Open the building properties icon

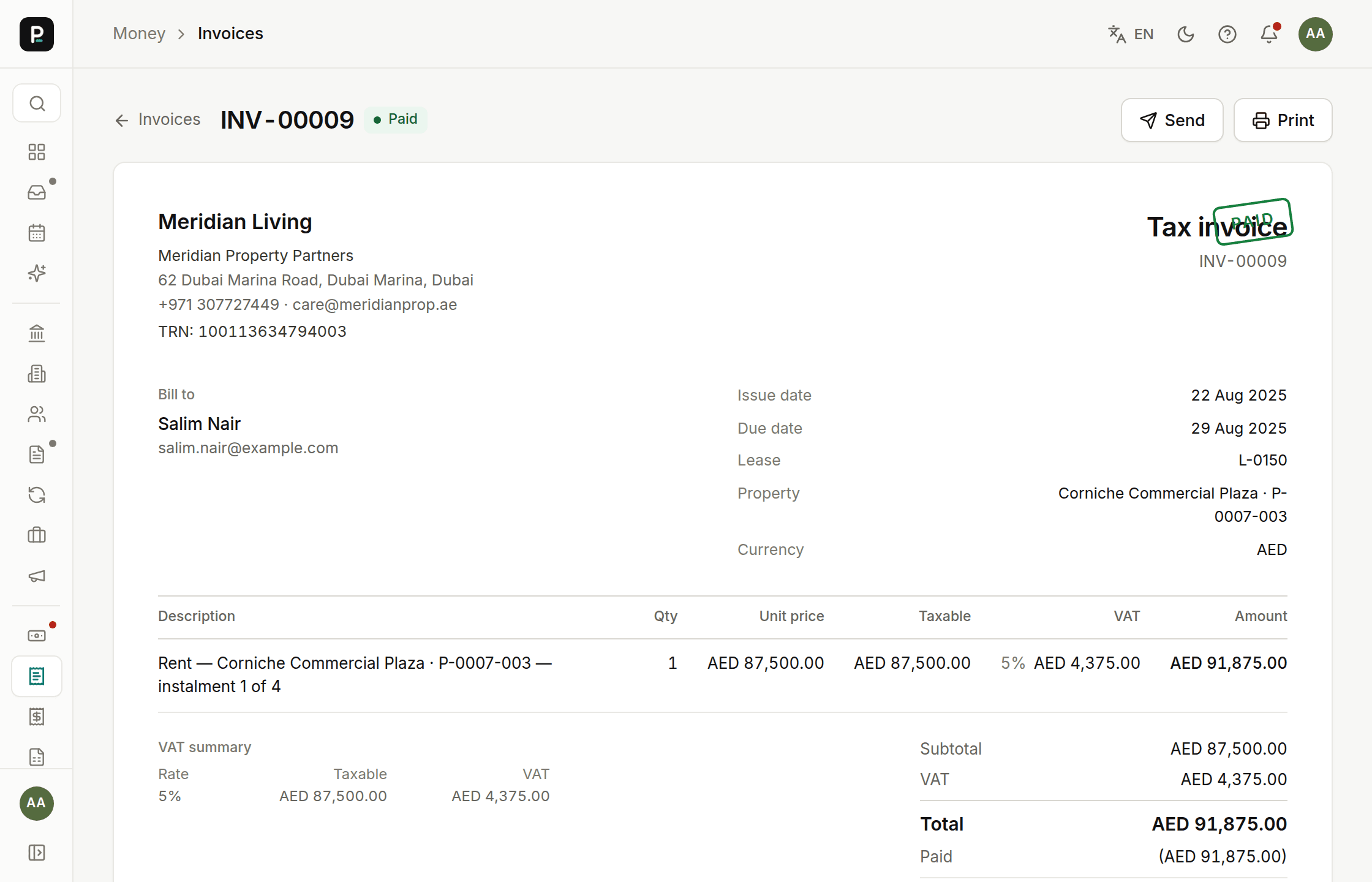click(x=37, y=374)
